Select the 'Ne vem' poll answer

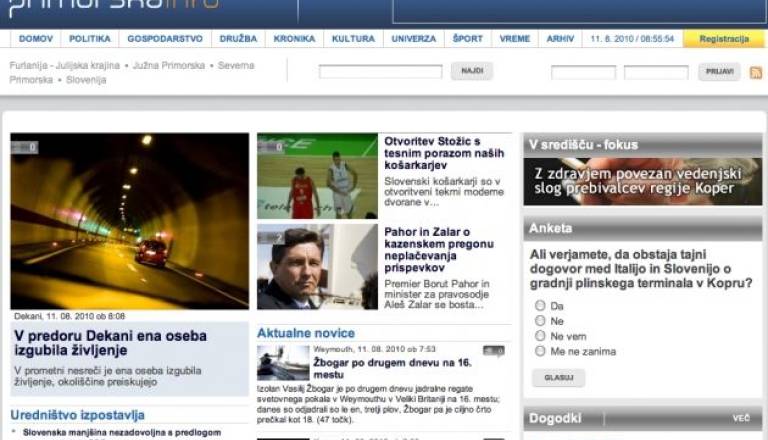pos(541,336)
